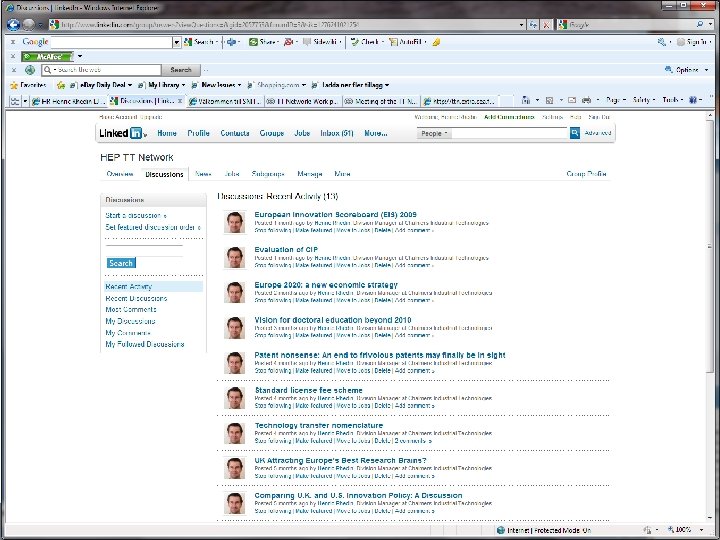
Task: Switch to the Velkommen til SINTEF browser tab
Action: 225,101
